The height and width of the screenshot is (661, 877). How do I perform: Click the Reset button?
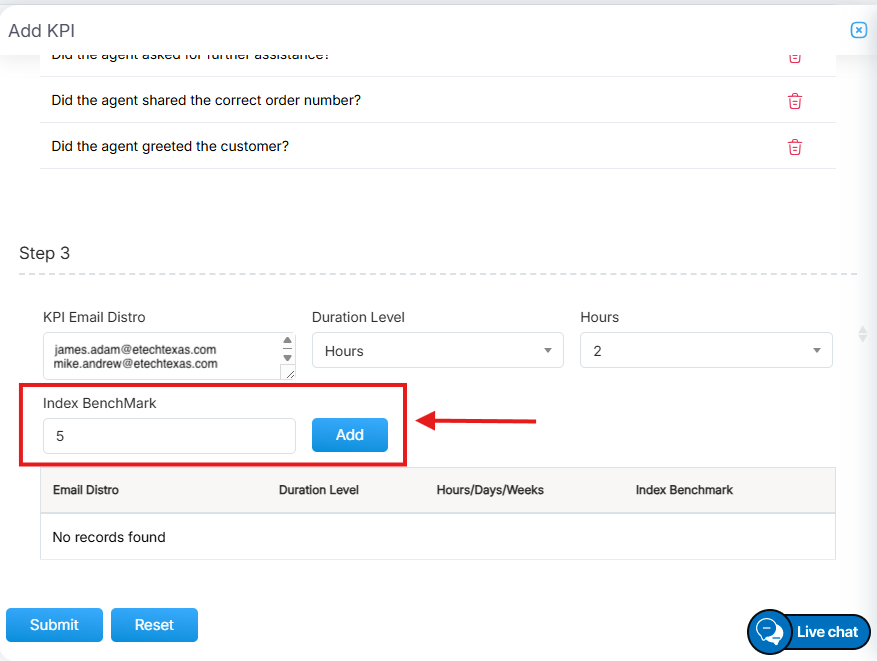click(x=154, y=625)
